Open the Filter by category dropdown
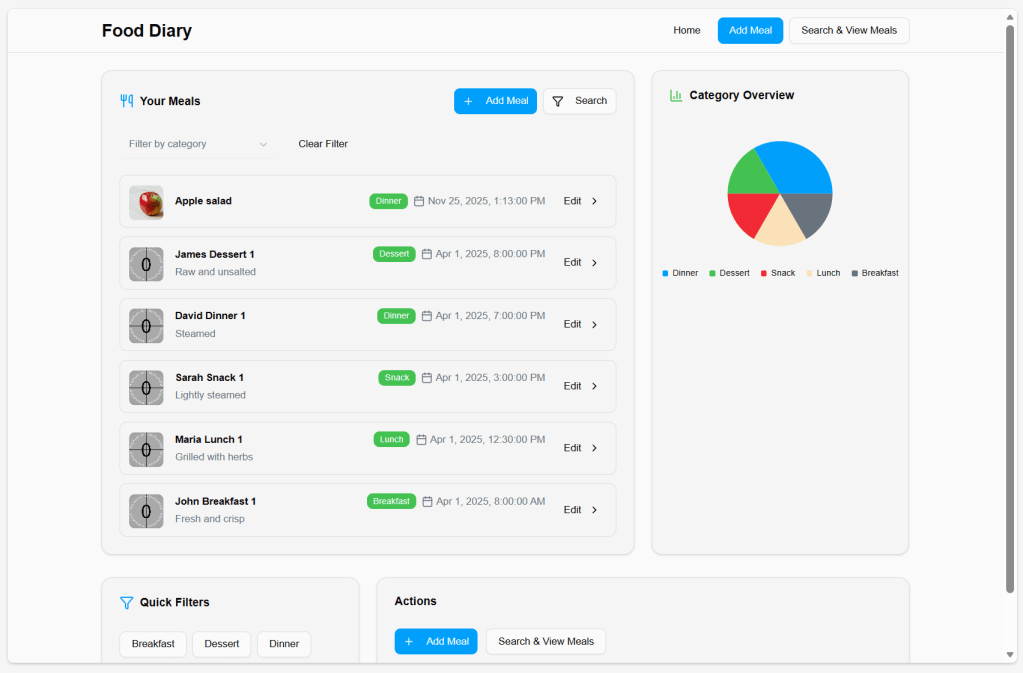Screen dimensions: 1023x673 tap(197, 144)
